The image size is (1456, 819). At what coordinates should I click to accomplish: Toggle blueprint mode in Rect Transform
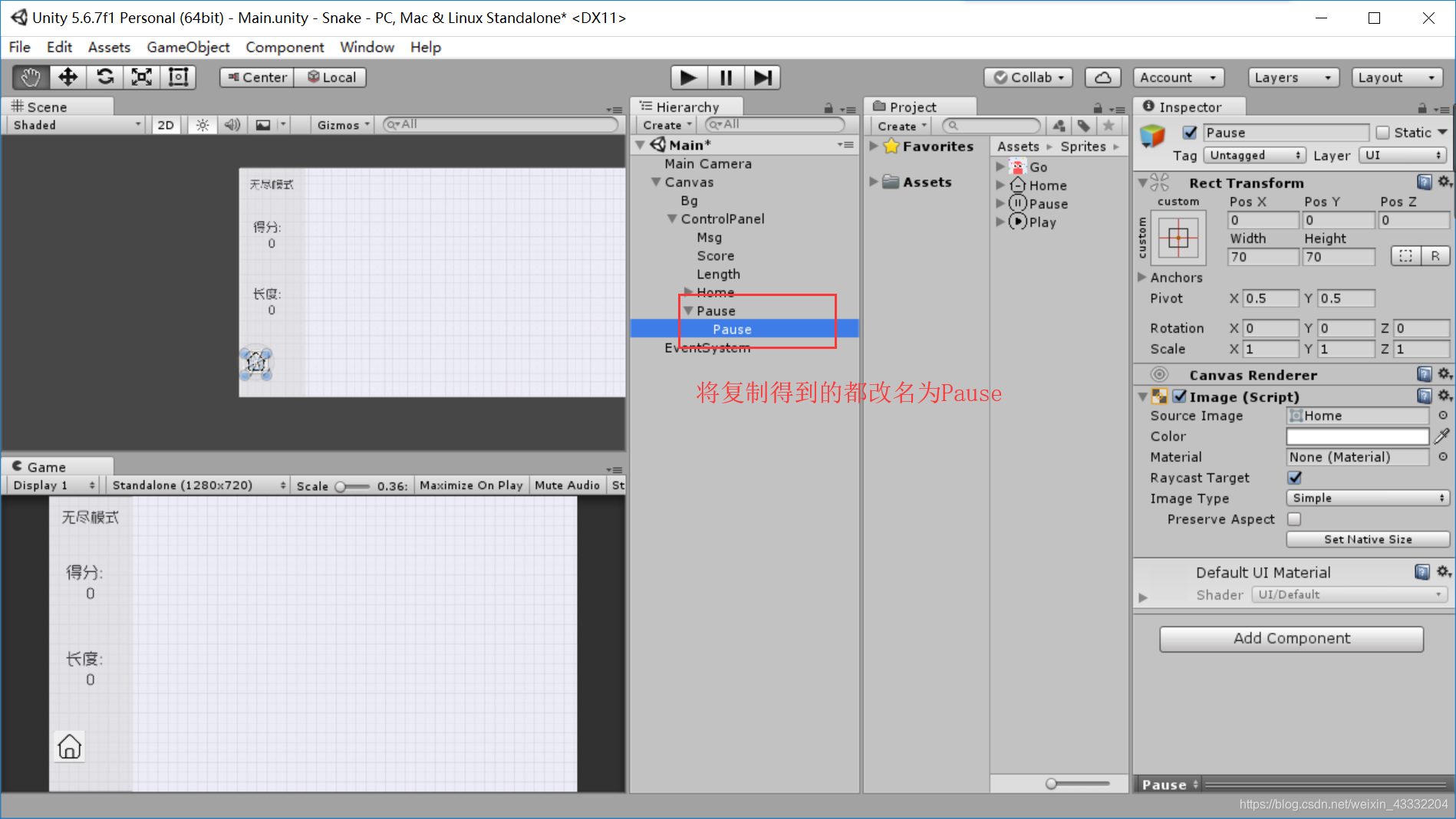click(x=1405, y=256)
